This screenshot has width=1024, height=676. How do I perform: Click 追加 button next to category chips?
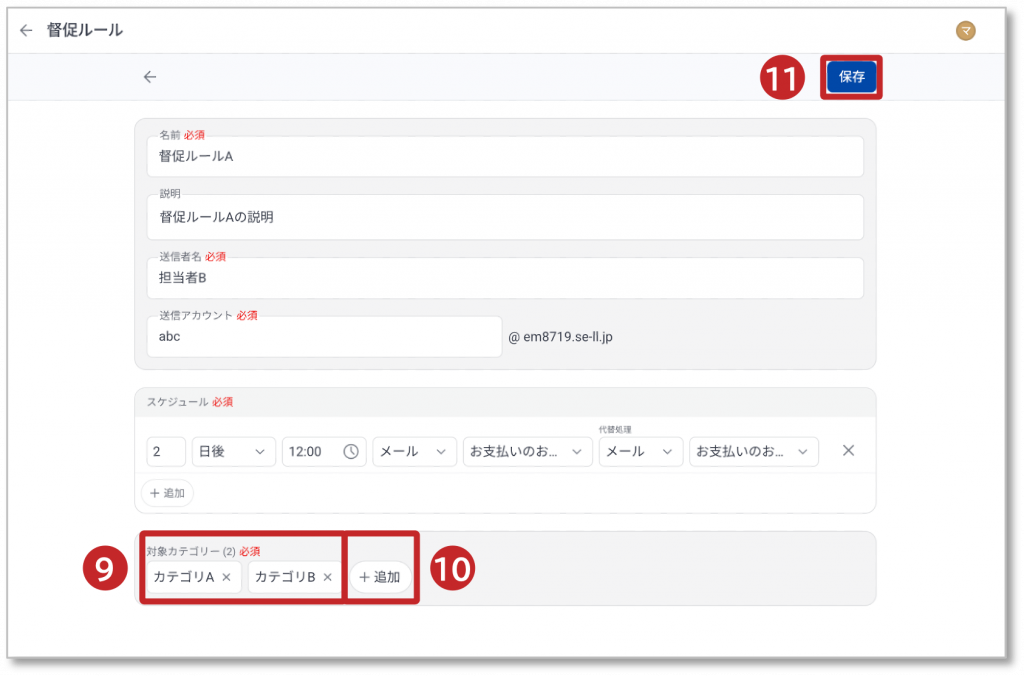[x=380, y=577]
